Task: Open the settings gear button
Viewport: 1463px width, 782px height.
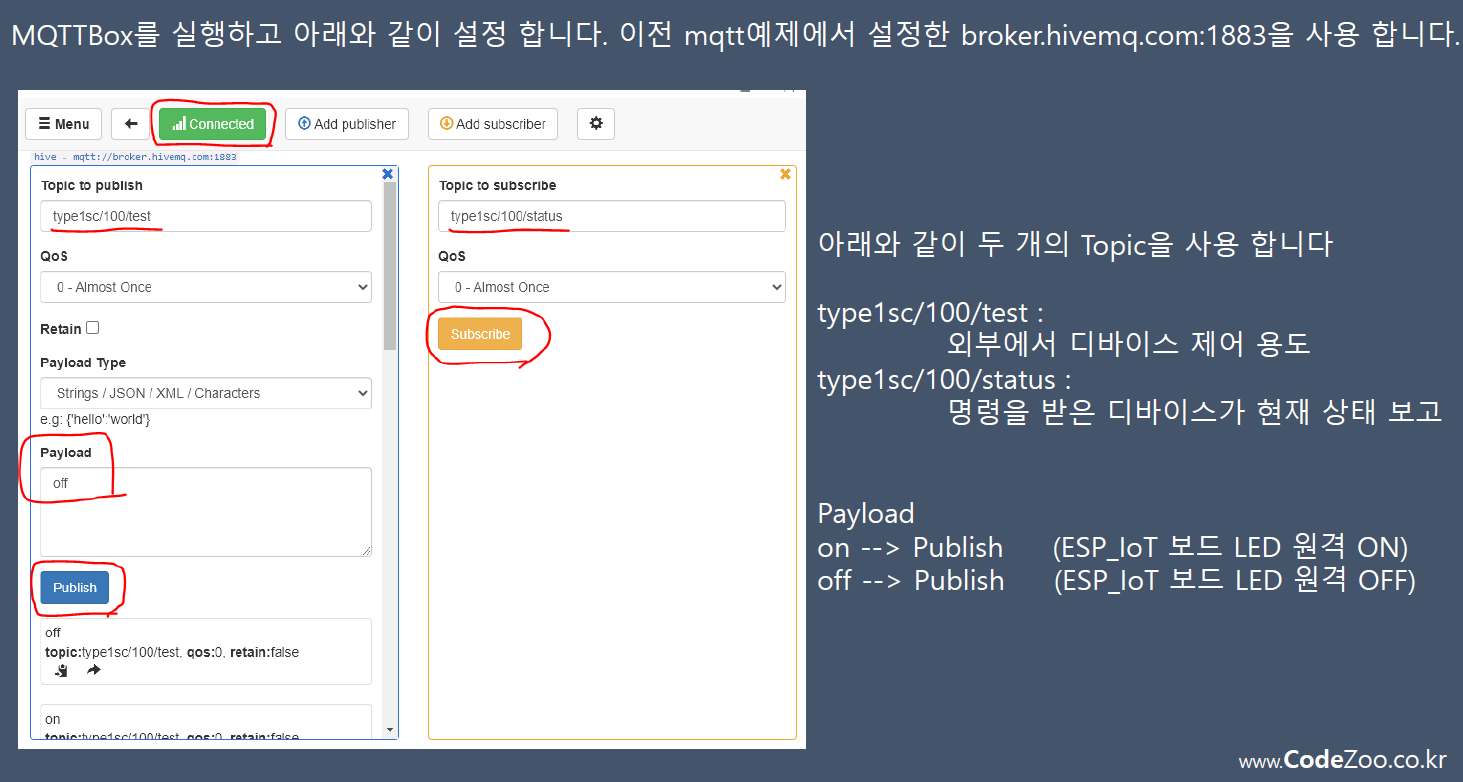Action: [x=596, y=124]
